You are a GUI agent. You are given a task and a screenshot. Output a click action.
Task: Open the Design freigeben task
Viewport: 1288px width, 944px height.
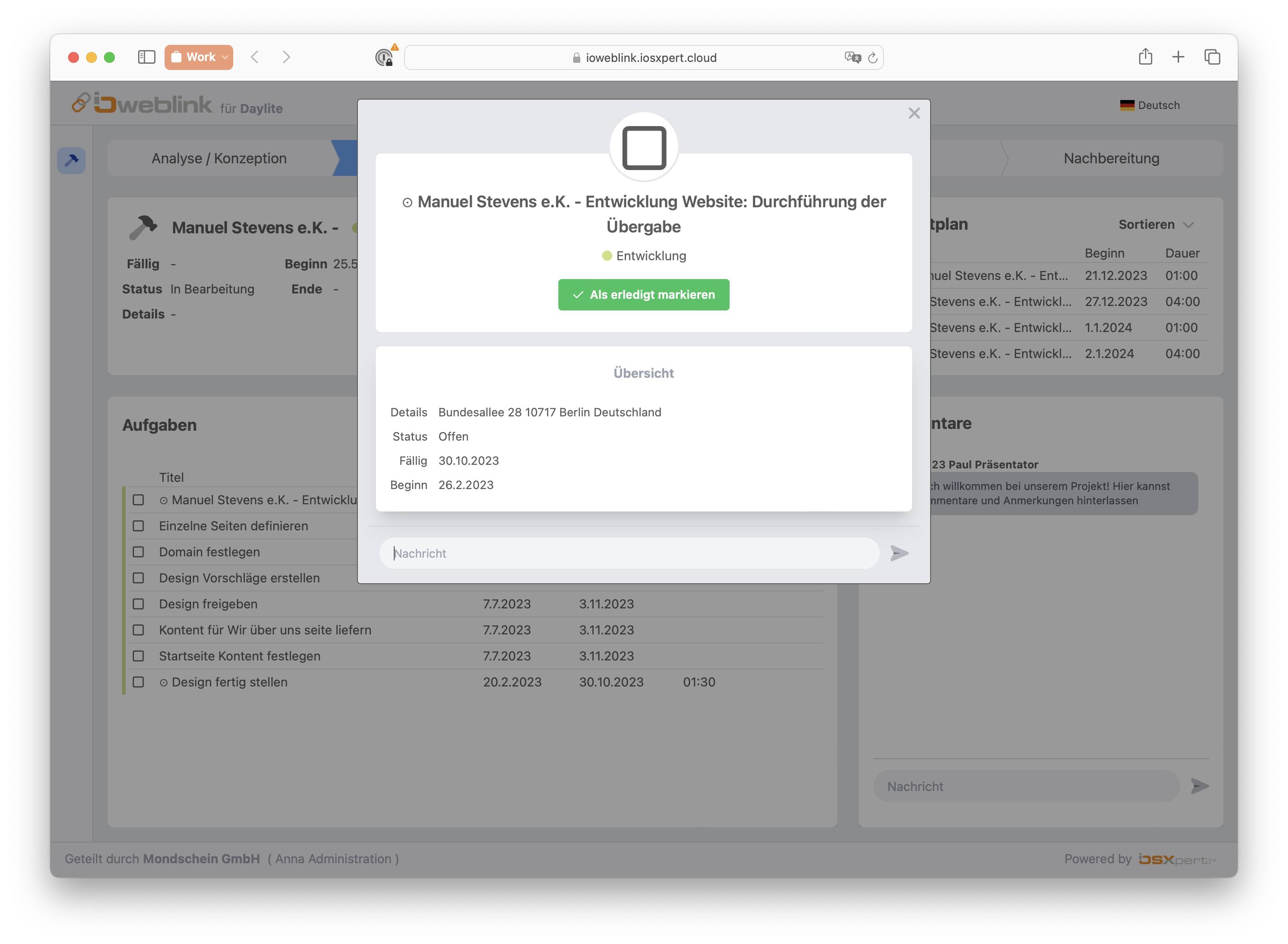(208, 604)
